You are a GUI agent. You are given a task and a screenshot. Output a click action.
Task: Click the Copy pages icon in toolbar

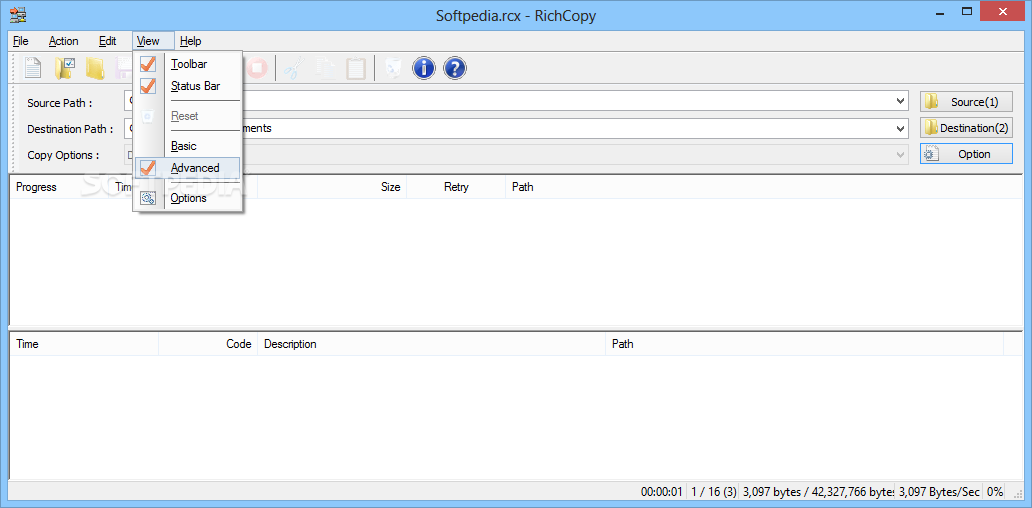click(326, 68)
